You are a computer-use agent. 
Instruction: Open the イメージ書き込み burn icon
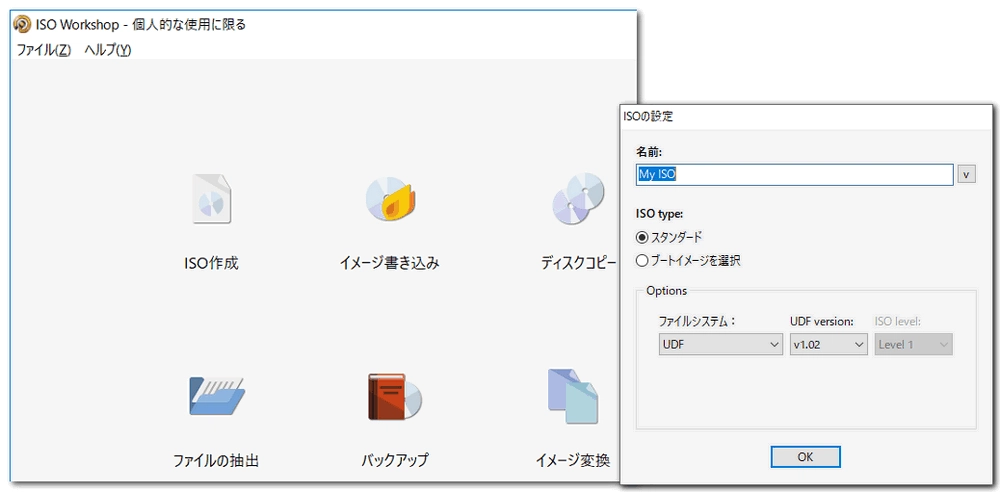pyautogui.click(x=389, y=199)
